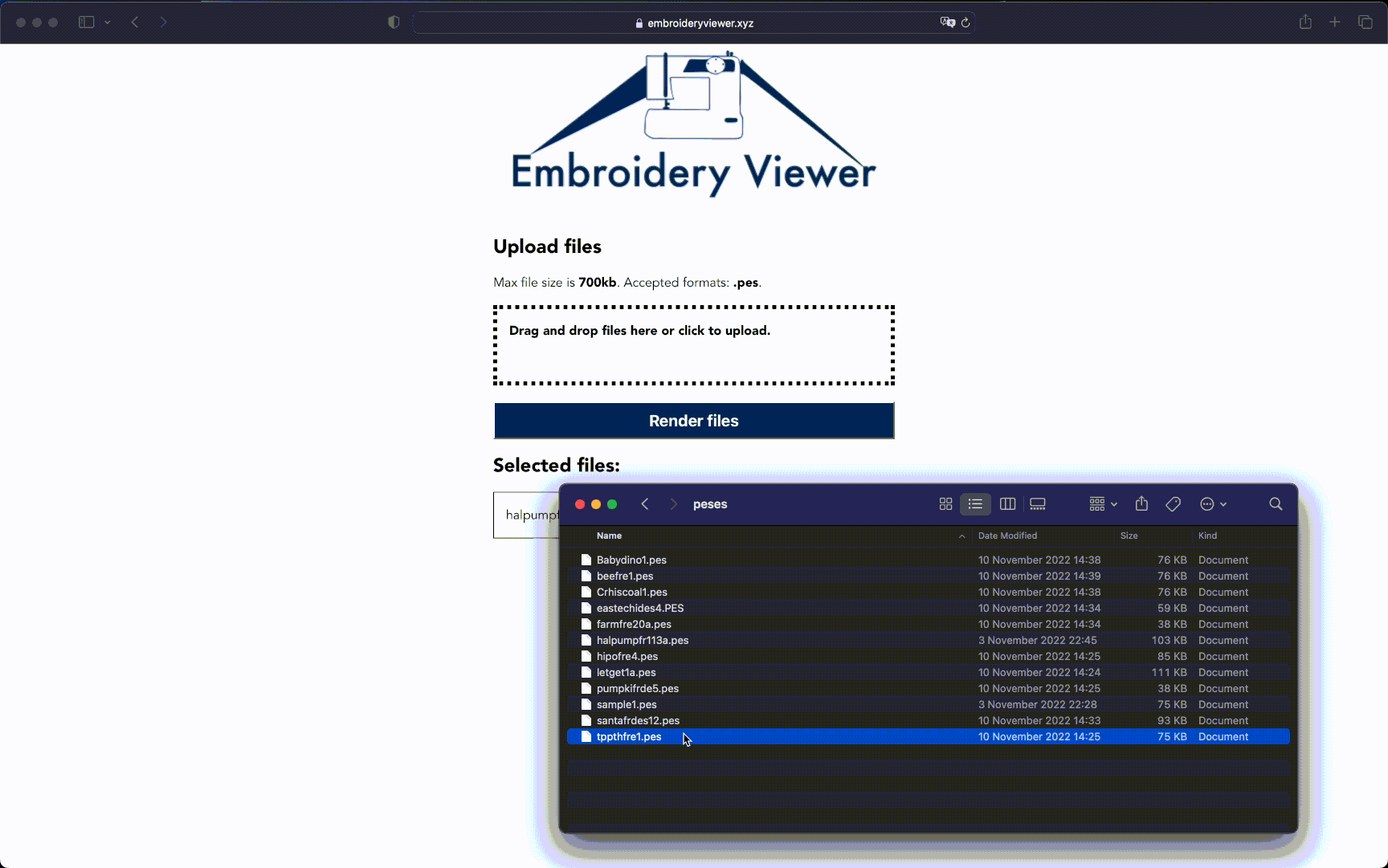The height and width of the screenshot is (868, 1388).
Task: Sort files by Date Modified column
Action: 1007,536
